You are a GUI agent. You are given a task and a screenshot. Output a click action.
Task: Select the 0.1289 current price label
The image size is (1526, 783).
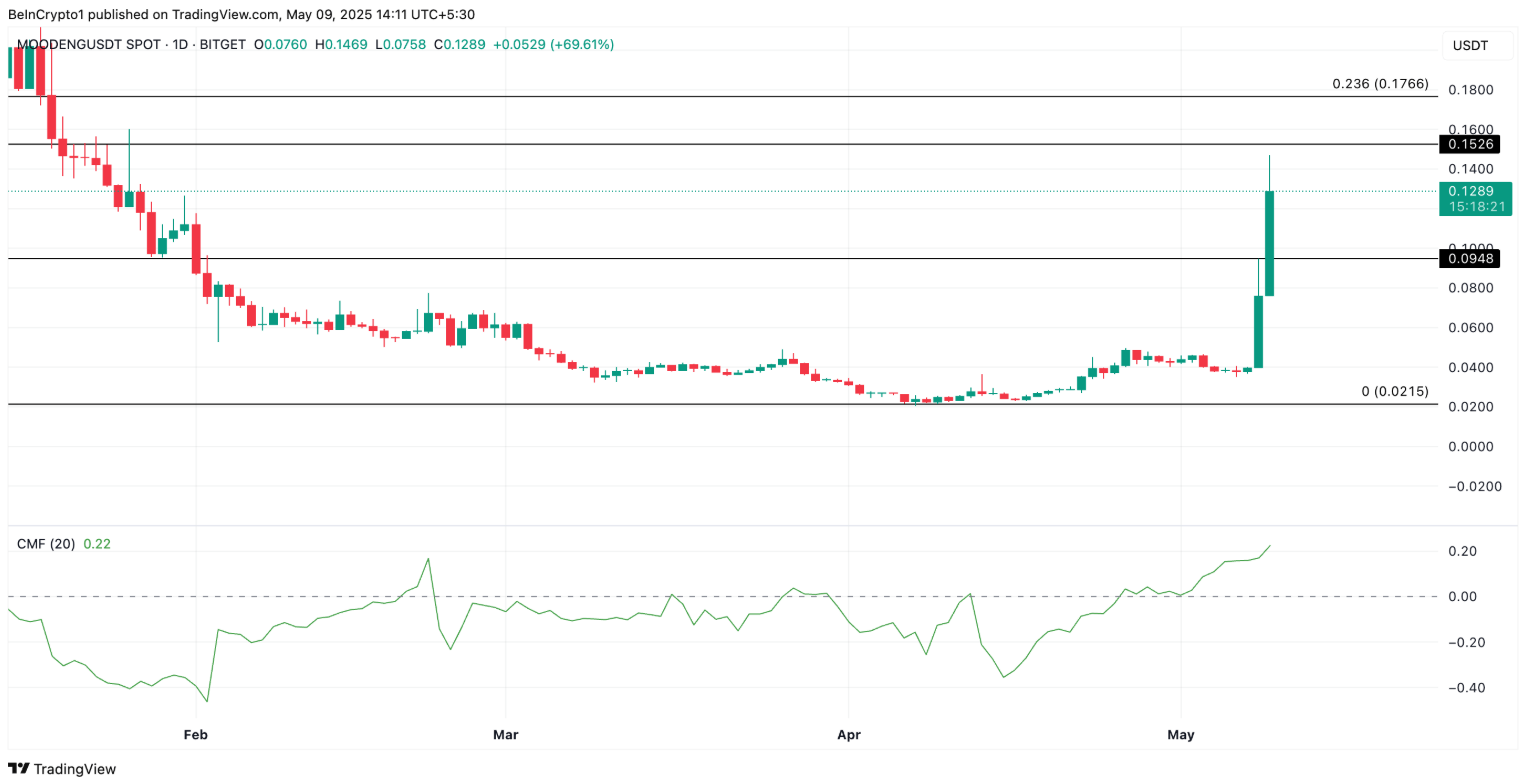(1477, 190)
